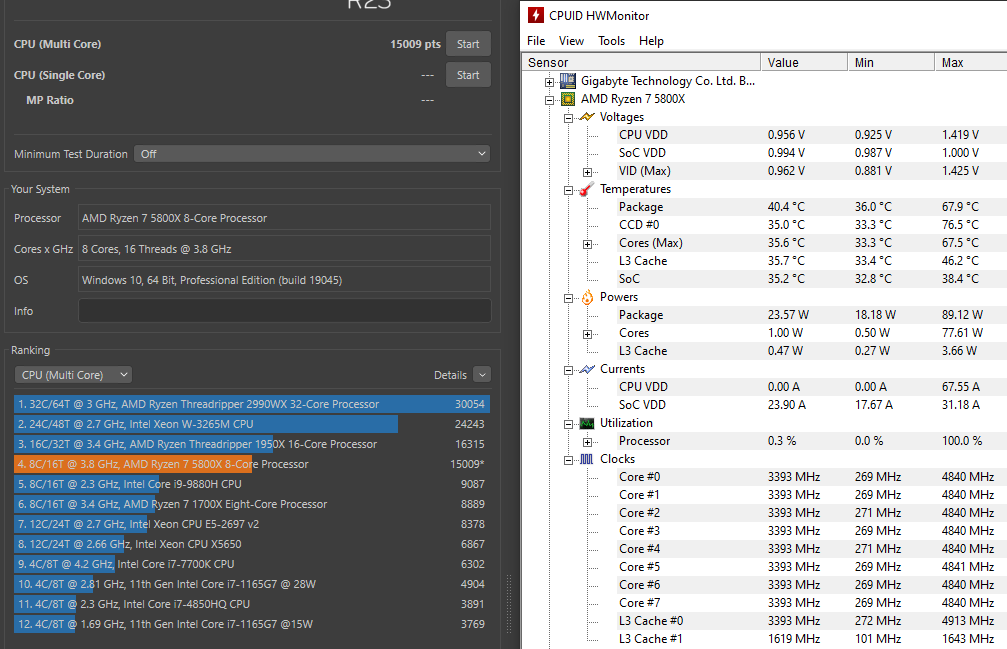Select Intel Core i7-4850HQ ranking entry

252,604
